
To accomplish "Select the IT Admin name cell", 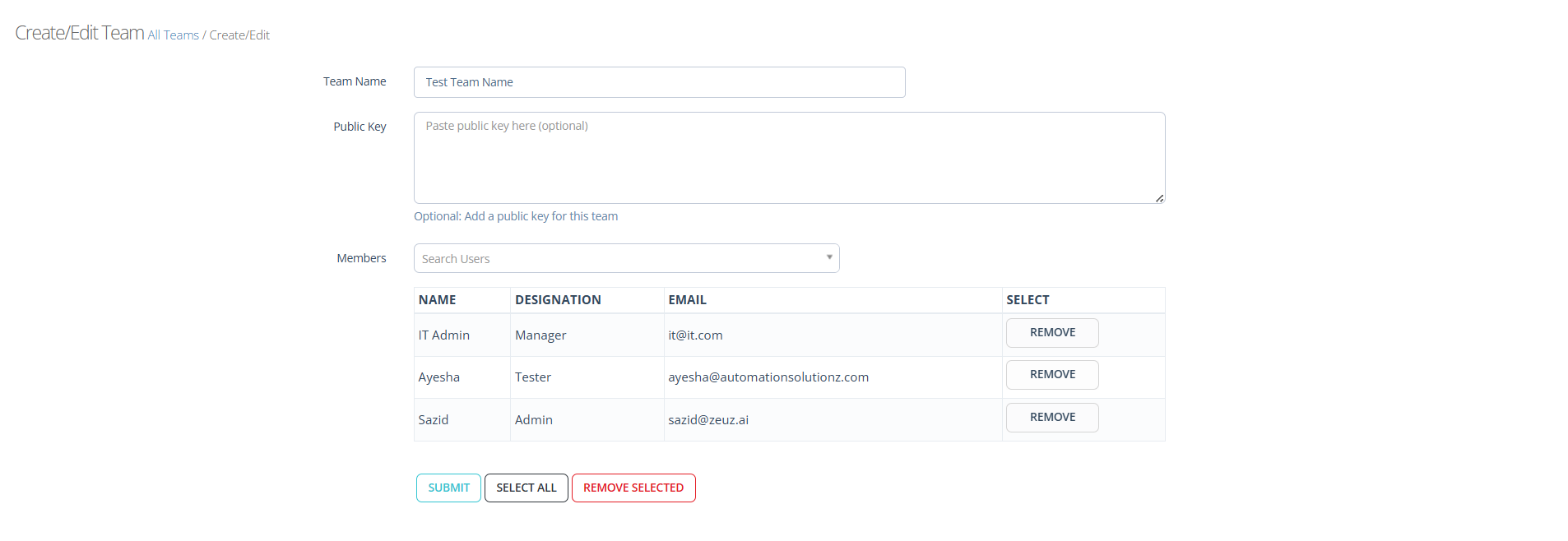I will (x=444, y=335).
